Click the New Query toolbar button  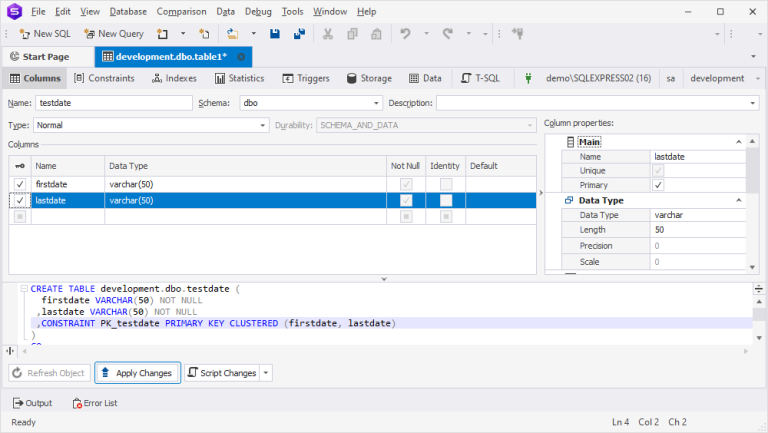tap(114, 33)
